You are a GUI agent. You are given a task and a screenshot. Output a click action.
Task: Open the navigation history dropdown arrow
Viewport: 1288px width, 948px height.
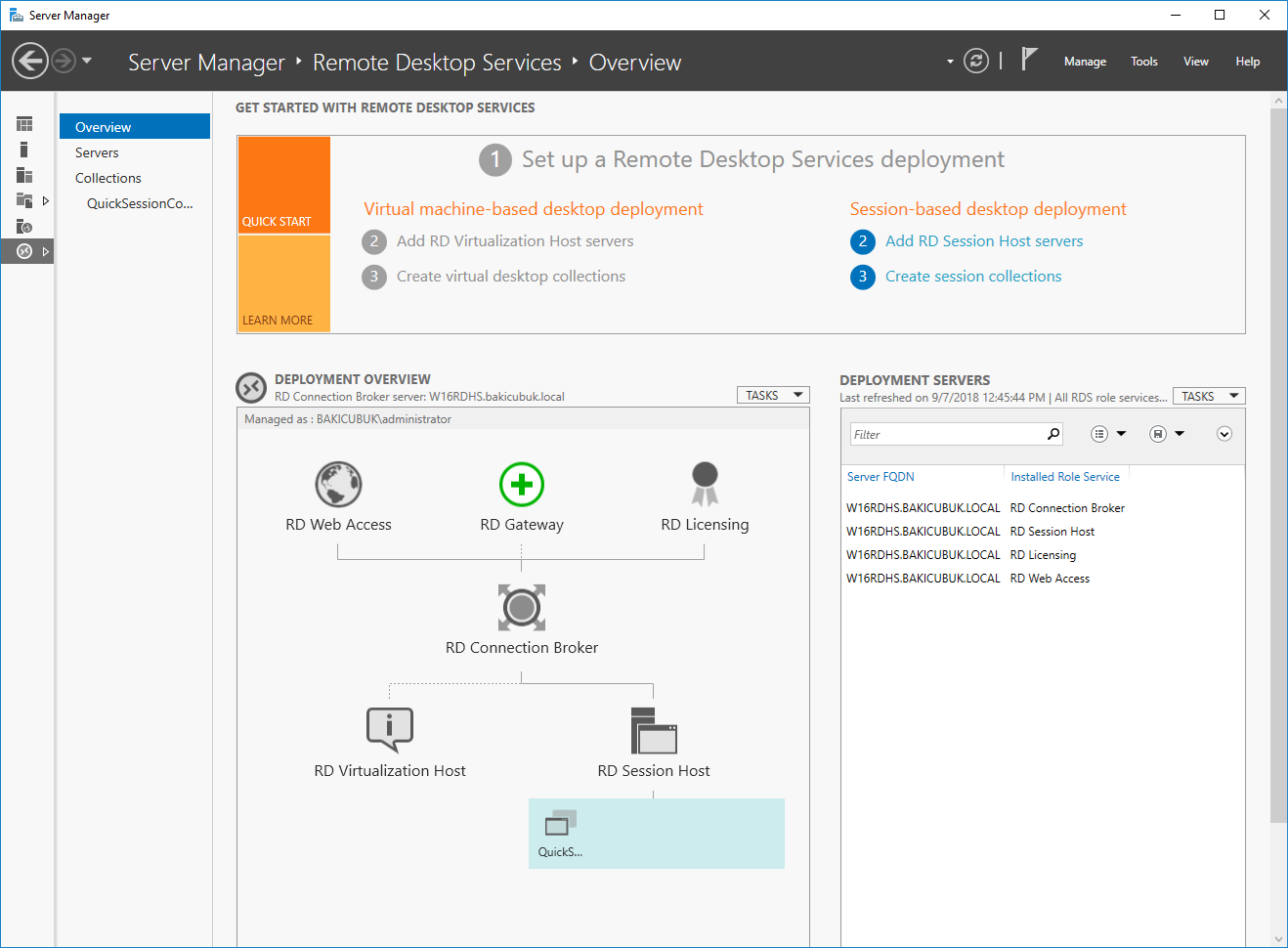[x=87, y=61]
